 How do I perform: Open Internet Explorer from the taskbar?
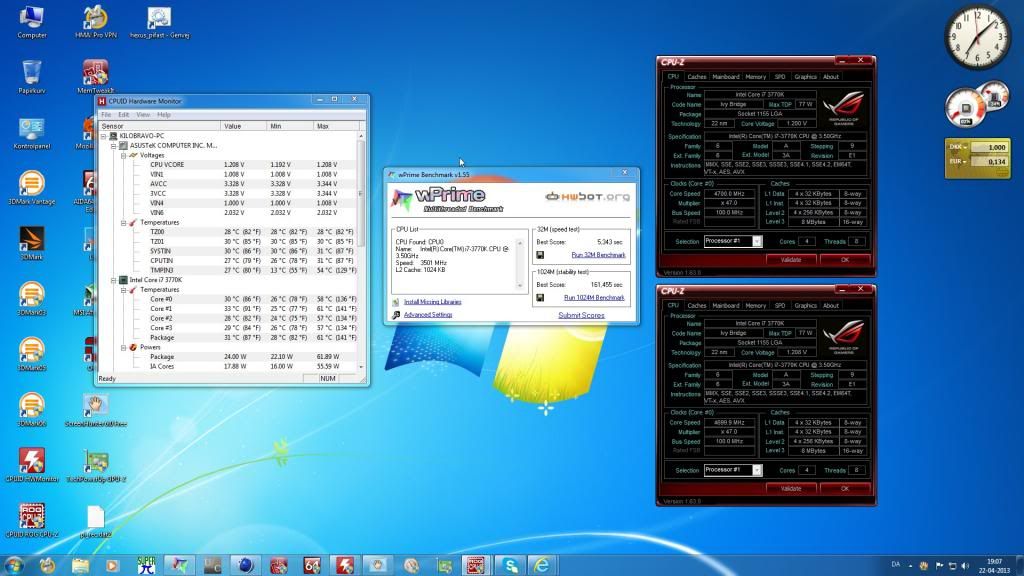pyautogui.click(x=542, y=565)
